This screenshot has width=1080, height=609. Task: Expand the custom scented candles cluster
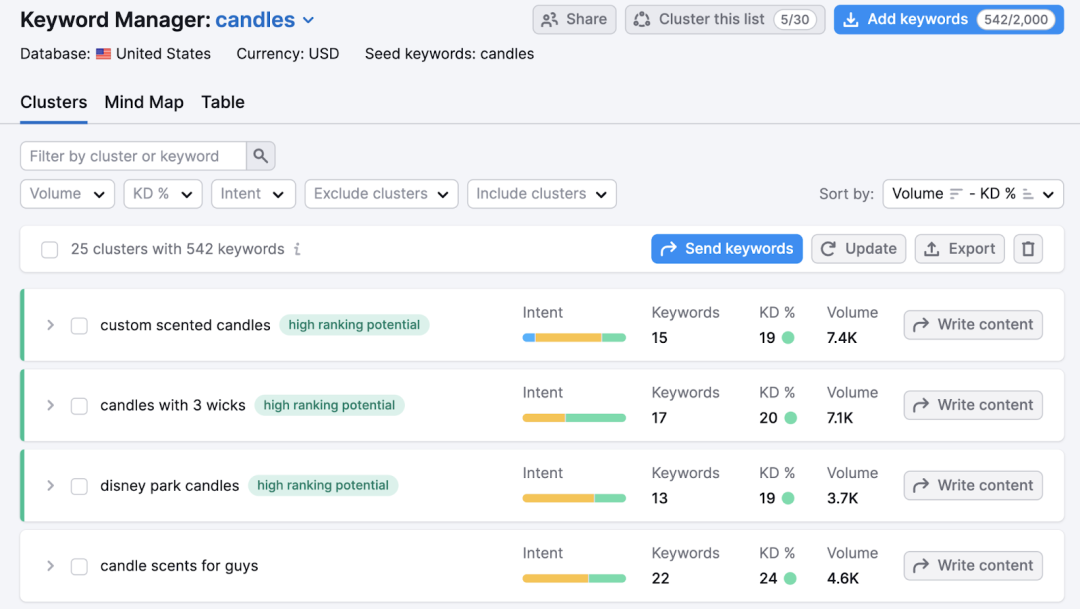click(50, 324)
